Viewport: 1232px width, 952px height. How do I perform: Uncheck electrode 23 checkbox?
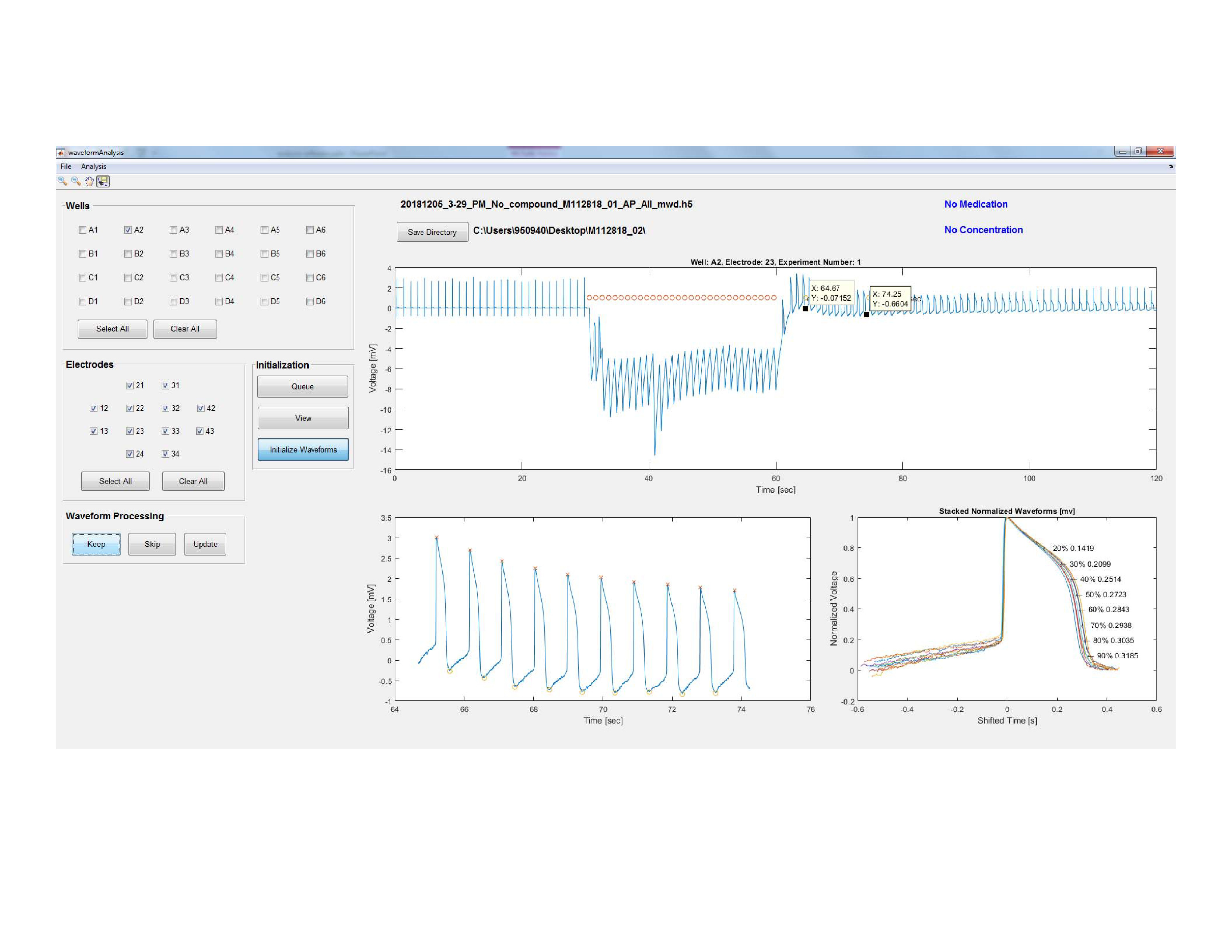tap(130, 431)
